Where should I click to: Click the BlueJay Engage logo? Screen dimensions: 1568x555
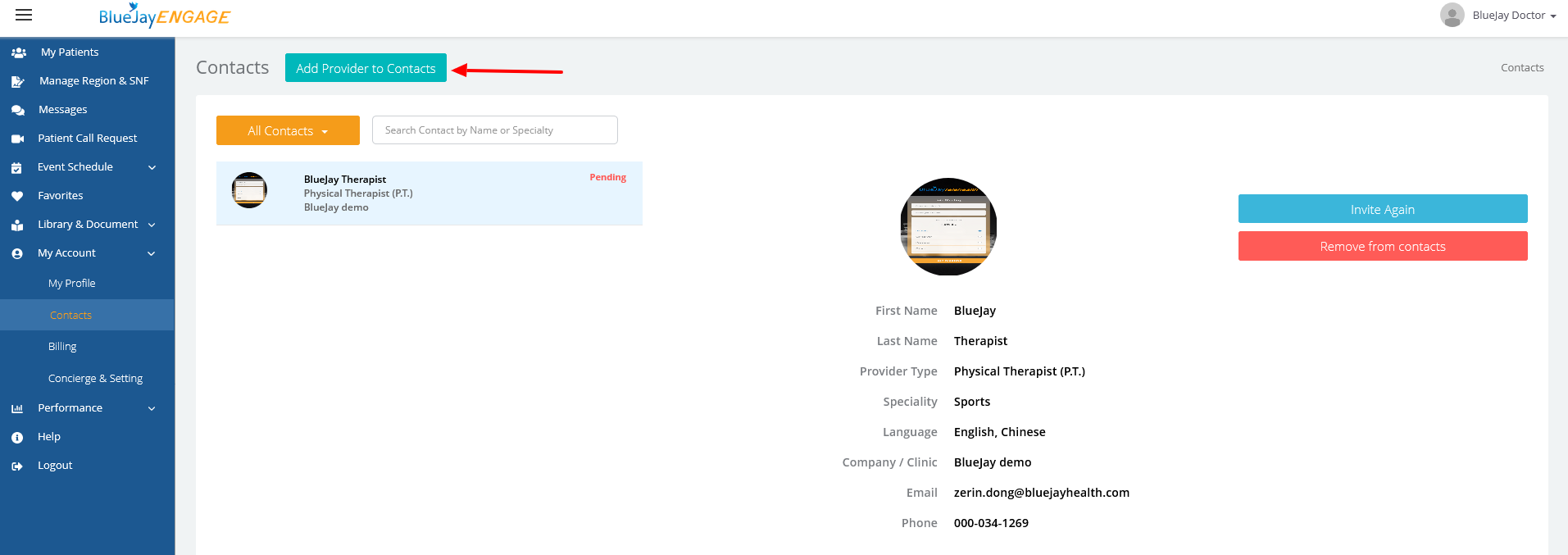click(x=164, y=16)
